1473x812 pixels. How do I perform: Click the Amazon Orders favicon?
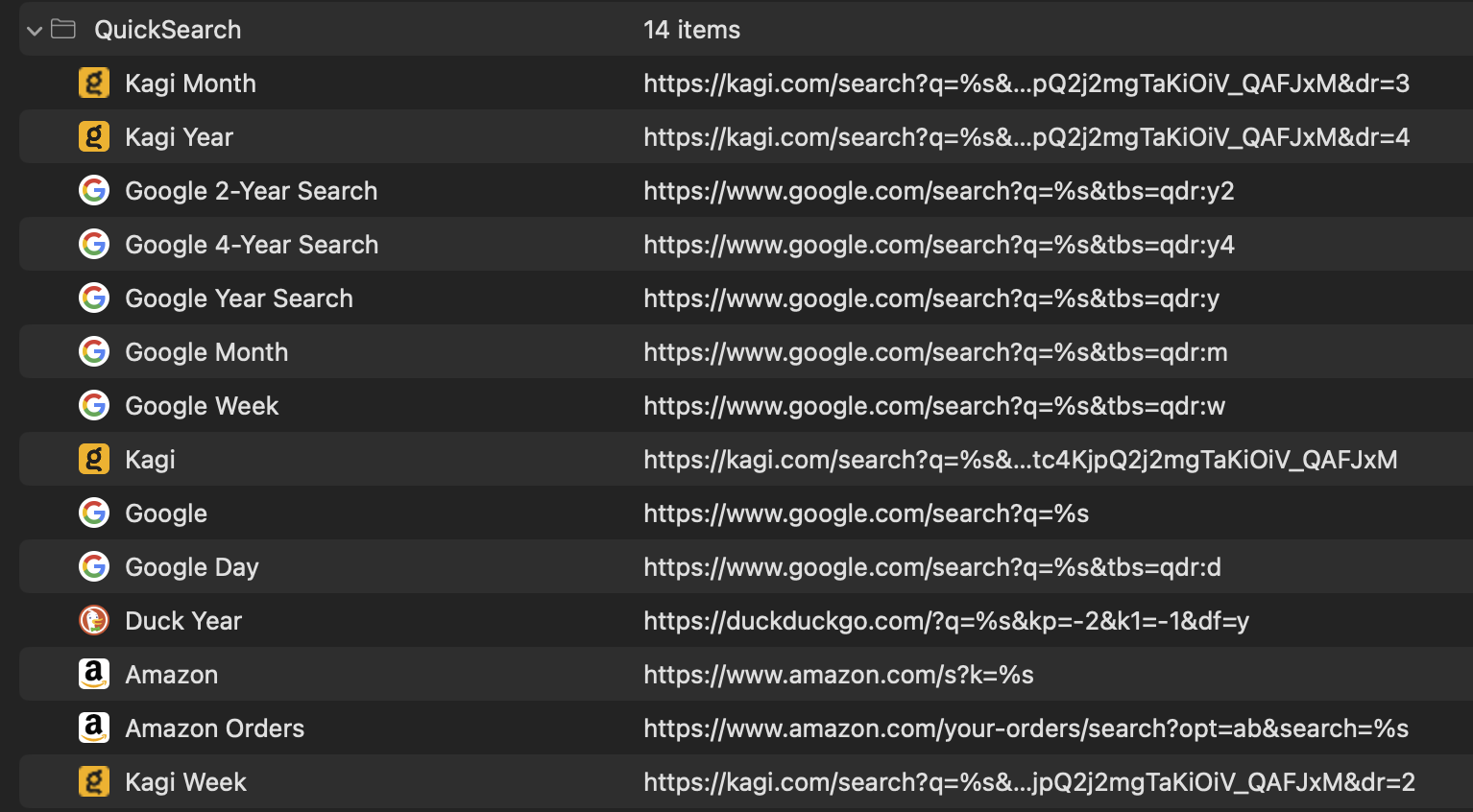[x=93, y=728]
